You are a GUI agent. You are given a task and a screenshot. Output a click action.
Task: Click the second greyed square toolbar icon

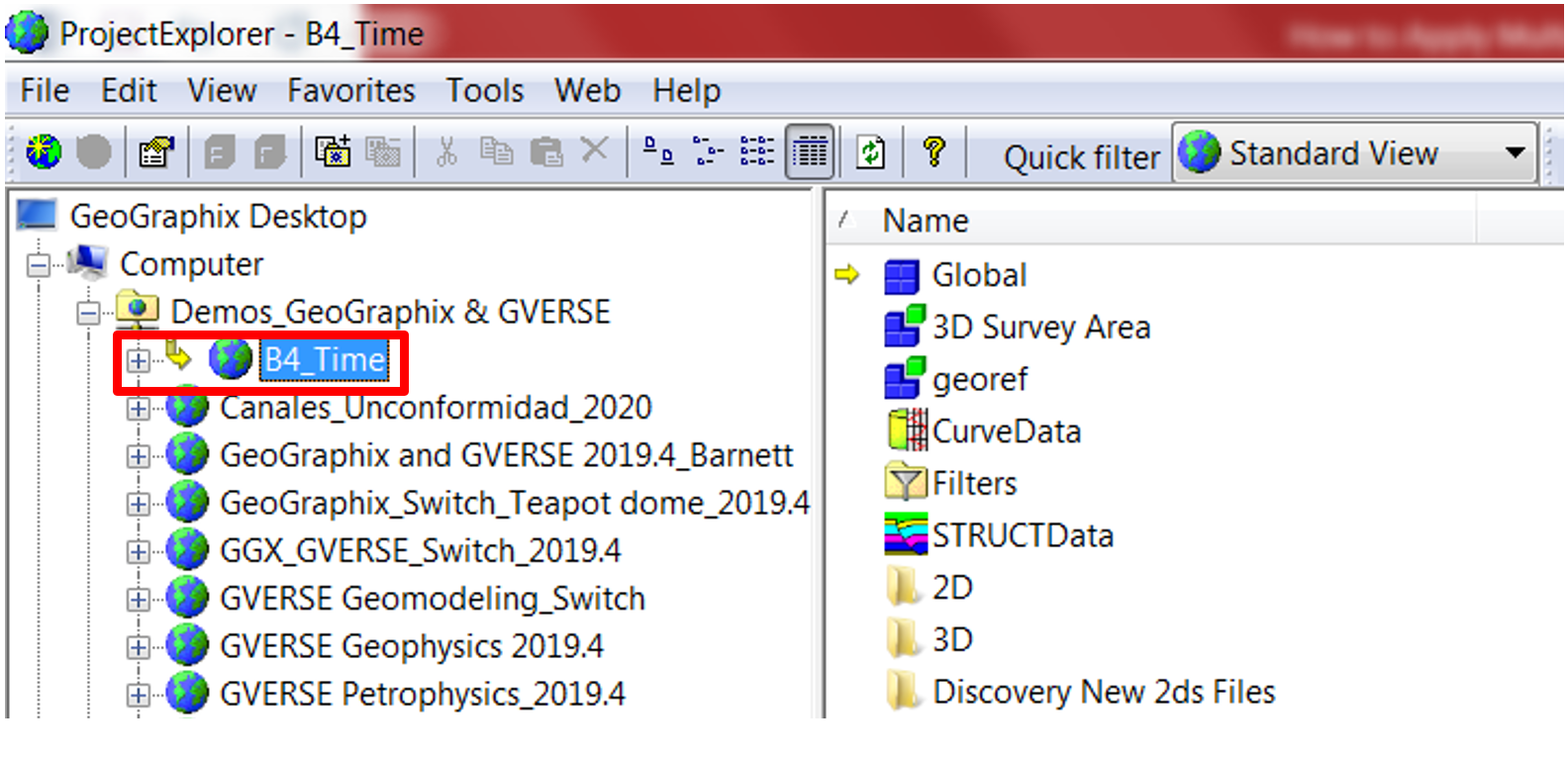coord(269,151)
